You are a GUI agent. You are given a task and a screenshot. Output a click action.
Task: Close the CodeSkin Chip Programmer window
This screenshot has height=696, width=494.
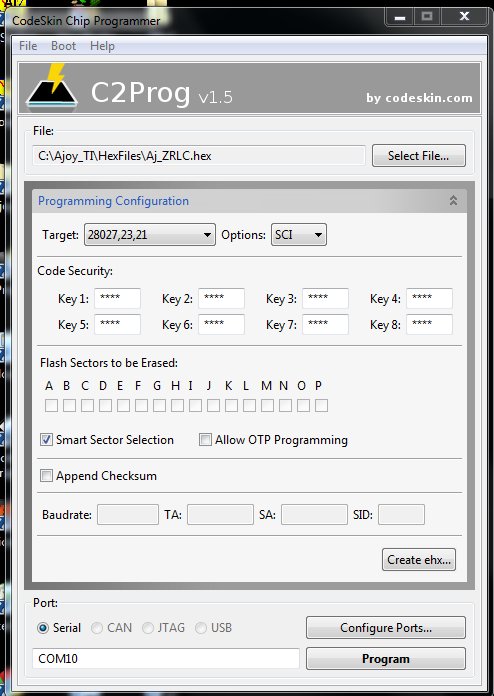[464, 17]
